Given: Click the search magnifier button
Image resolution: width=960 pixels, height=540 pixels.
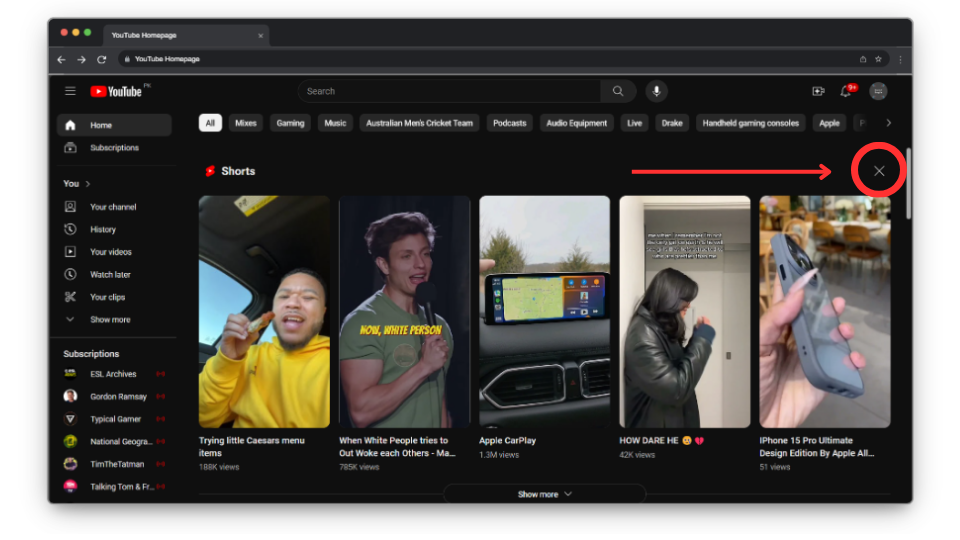Looking at the screenshot, I should 618,91.
